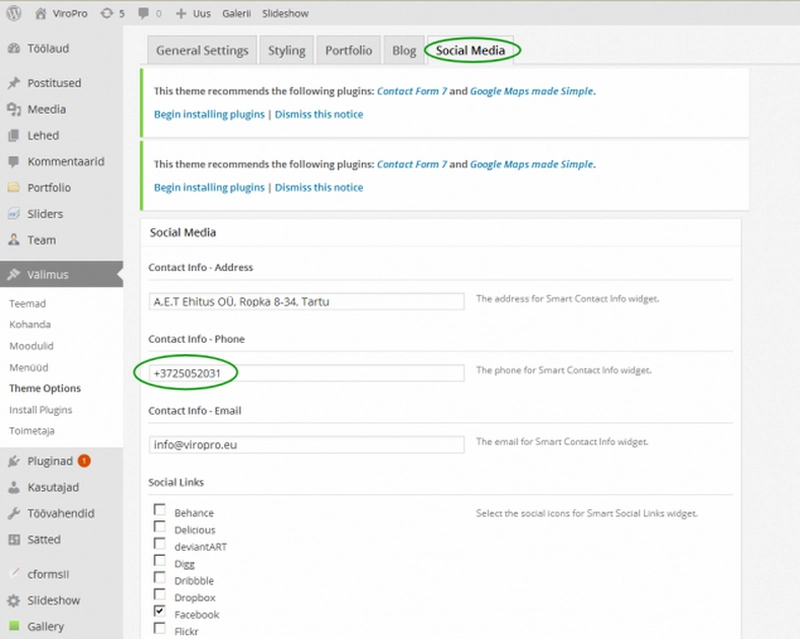Click the Contact Info Phone input field
800x639 pixels.
pos(305,372)
